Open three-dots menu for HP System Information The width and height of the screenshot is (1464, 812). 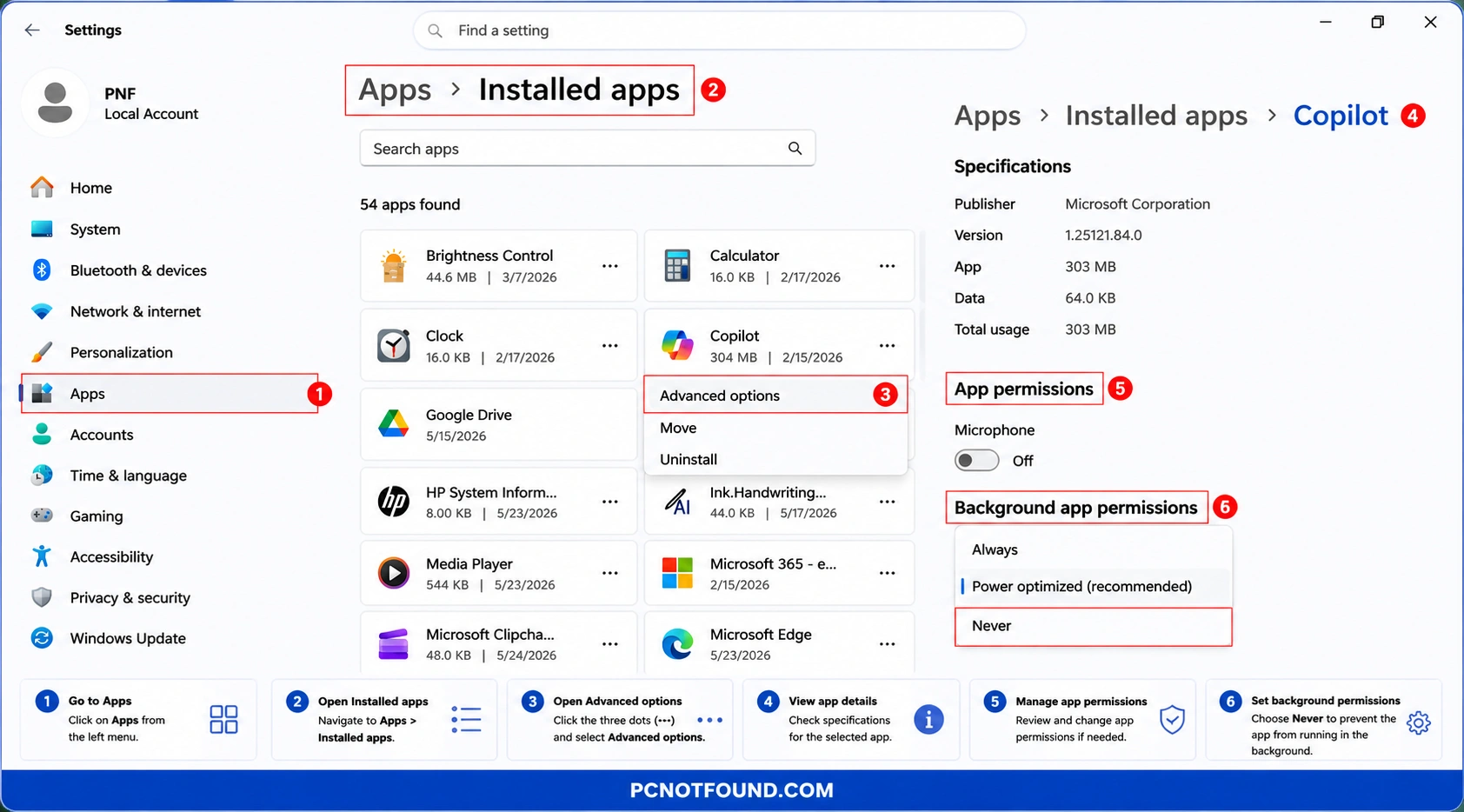[x=610, y=502]
